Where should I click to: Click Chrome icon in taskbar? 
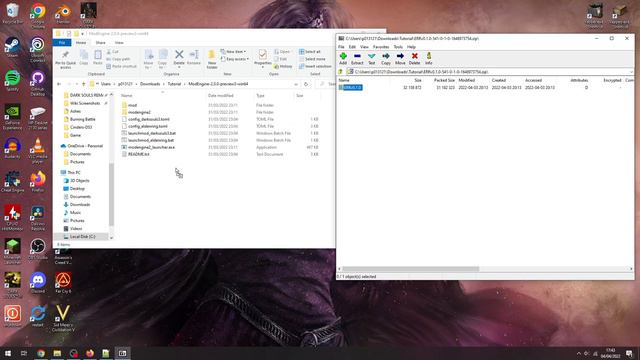click(x=41, y=353)
